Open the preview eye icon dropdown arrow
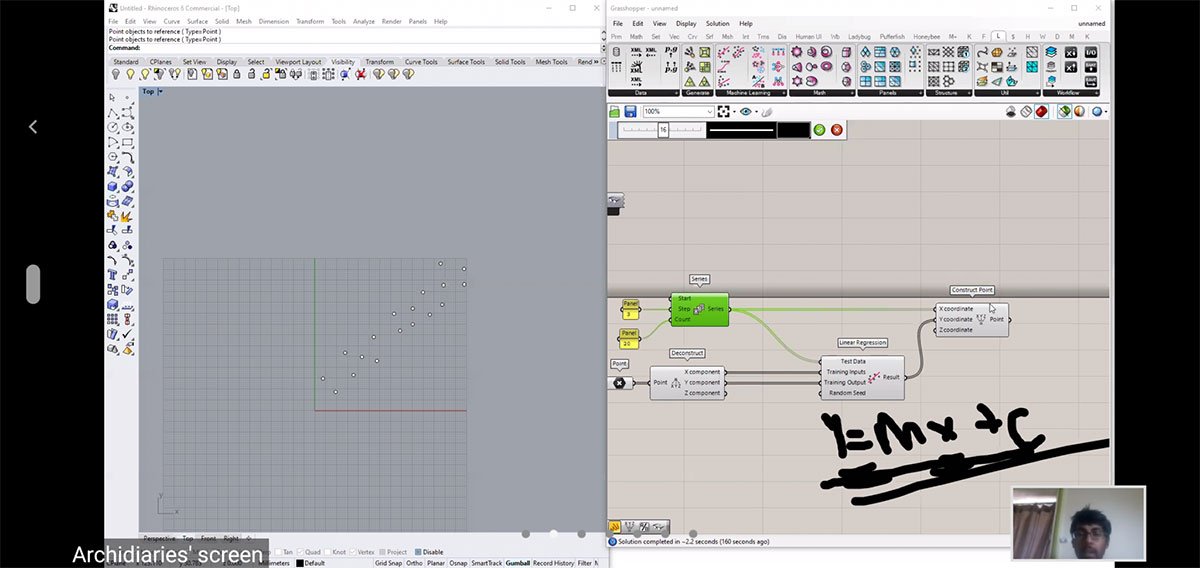 757,112
